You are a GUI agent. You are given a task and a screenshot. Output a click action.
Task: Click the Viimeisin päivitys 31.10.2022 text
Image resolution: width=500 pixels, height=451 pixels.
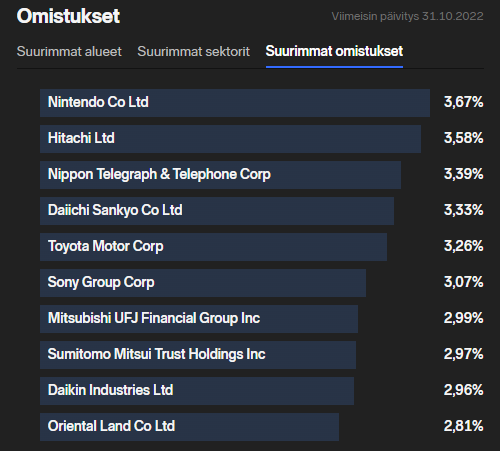[407, 16]
